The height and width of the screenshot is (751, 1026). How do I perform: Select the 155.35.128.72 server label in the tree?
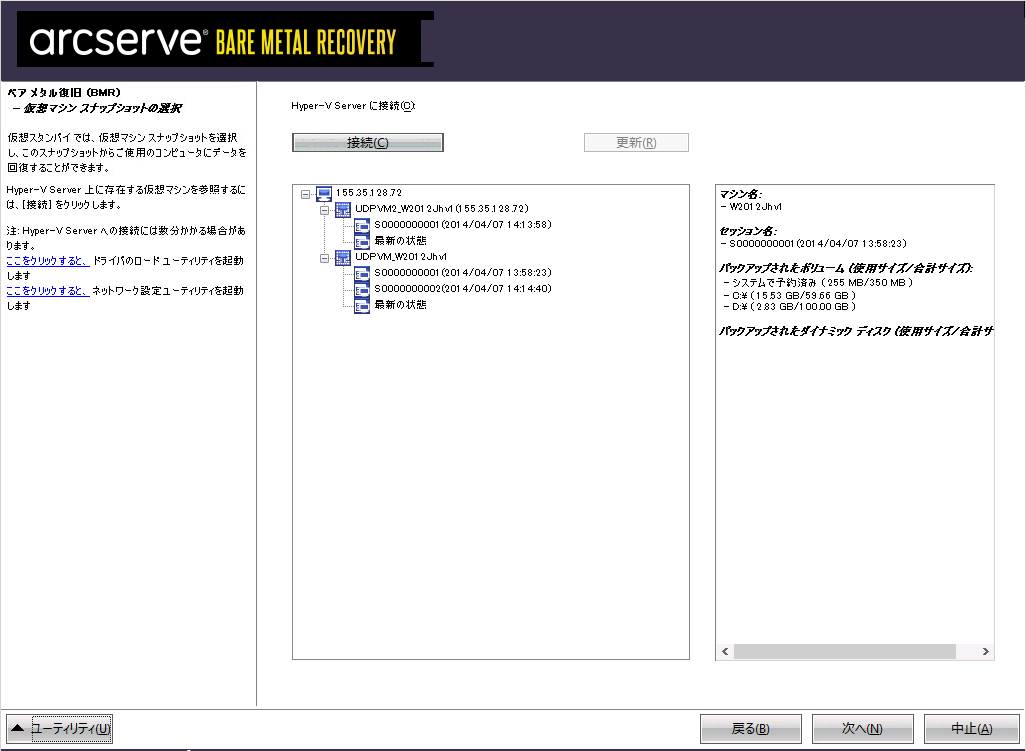tap(369, 193)
